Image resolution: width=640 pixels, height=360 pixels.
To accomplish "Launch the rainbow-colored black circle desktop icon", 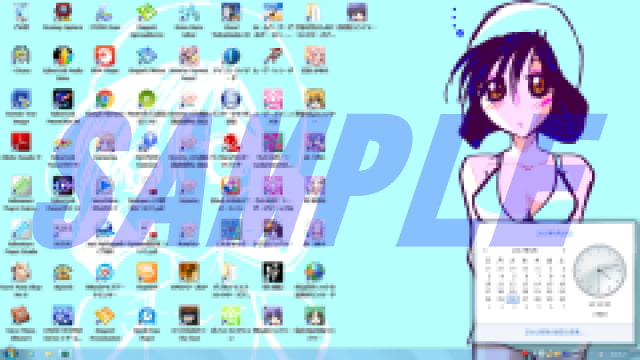I will pos(63,56).
